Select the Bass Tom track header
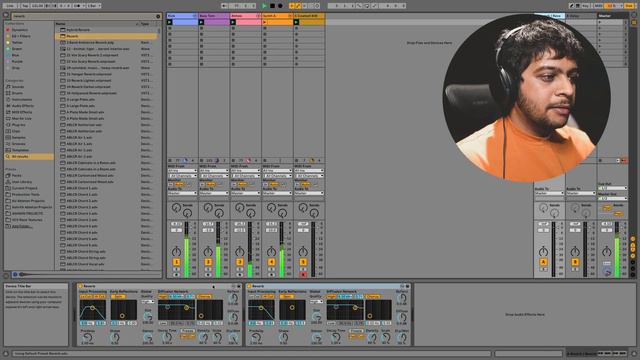640x360 pixels. pos(214,16)
